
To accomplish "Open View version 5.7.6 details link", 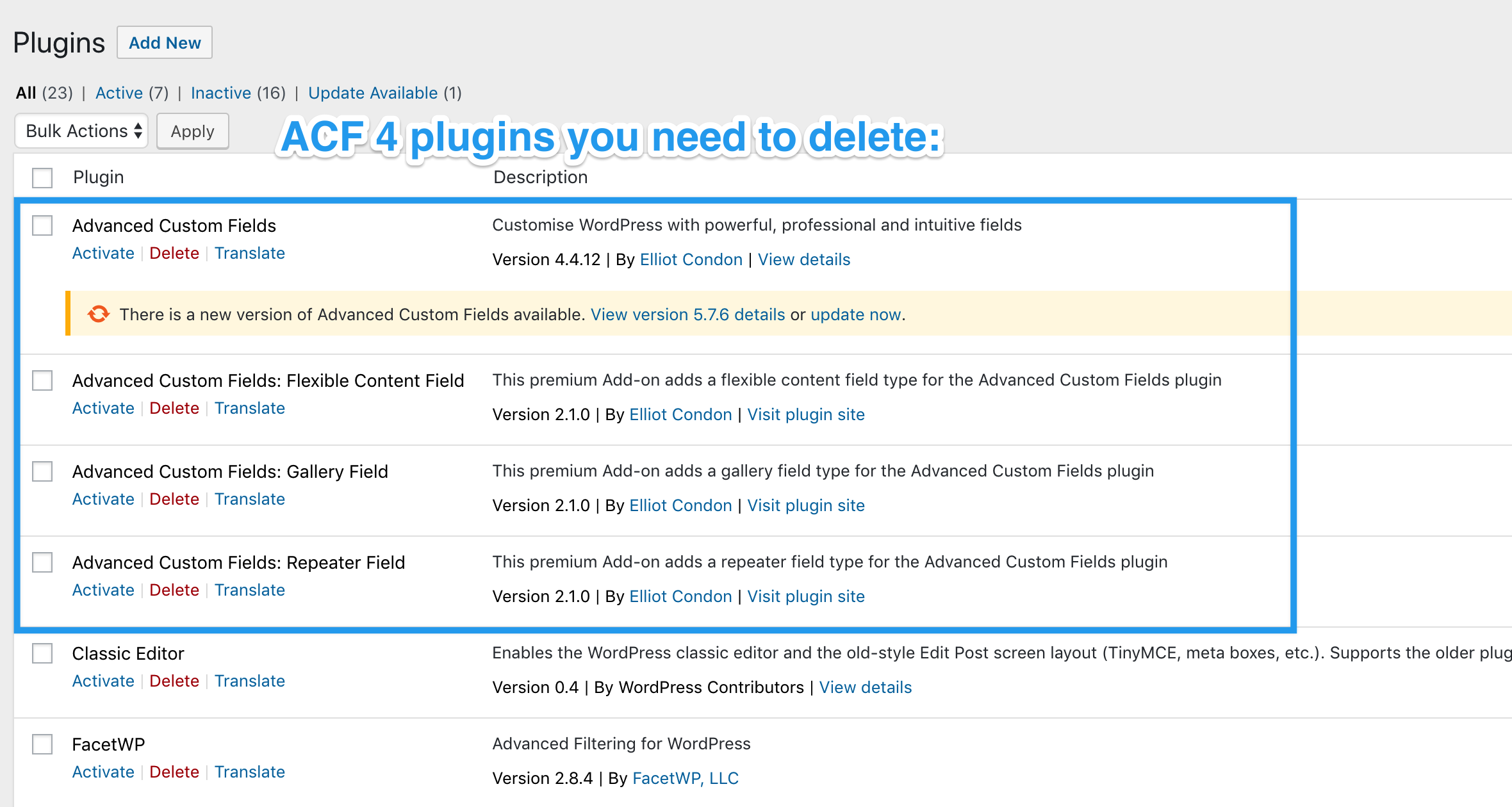I will point(687,314).
